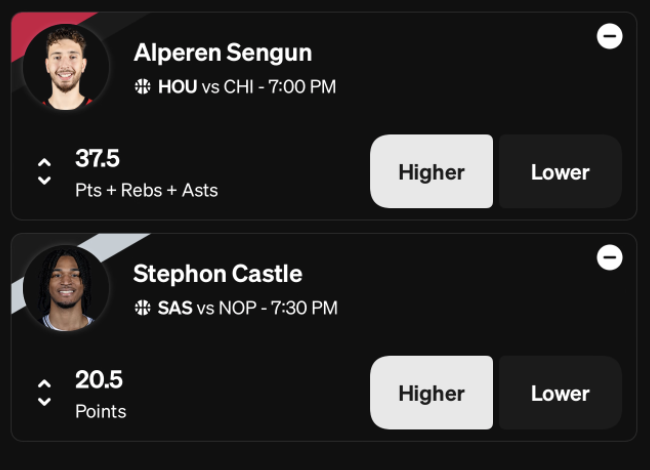The width and height of the screenshot is (650, 470).
Task: Click HOU vs CHI 7:00 PM game info
Action: click(x=247, y=87)
